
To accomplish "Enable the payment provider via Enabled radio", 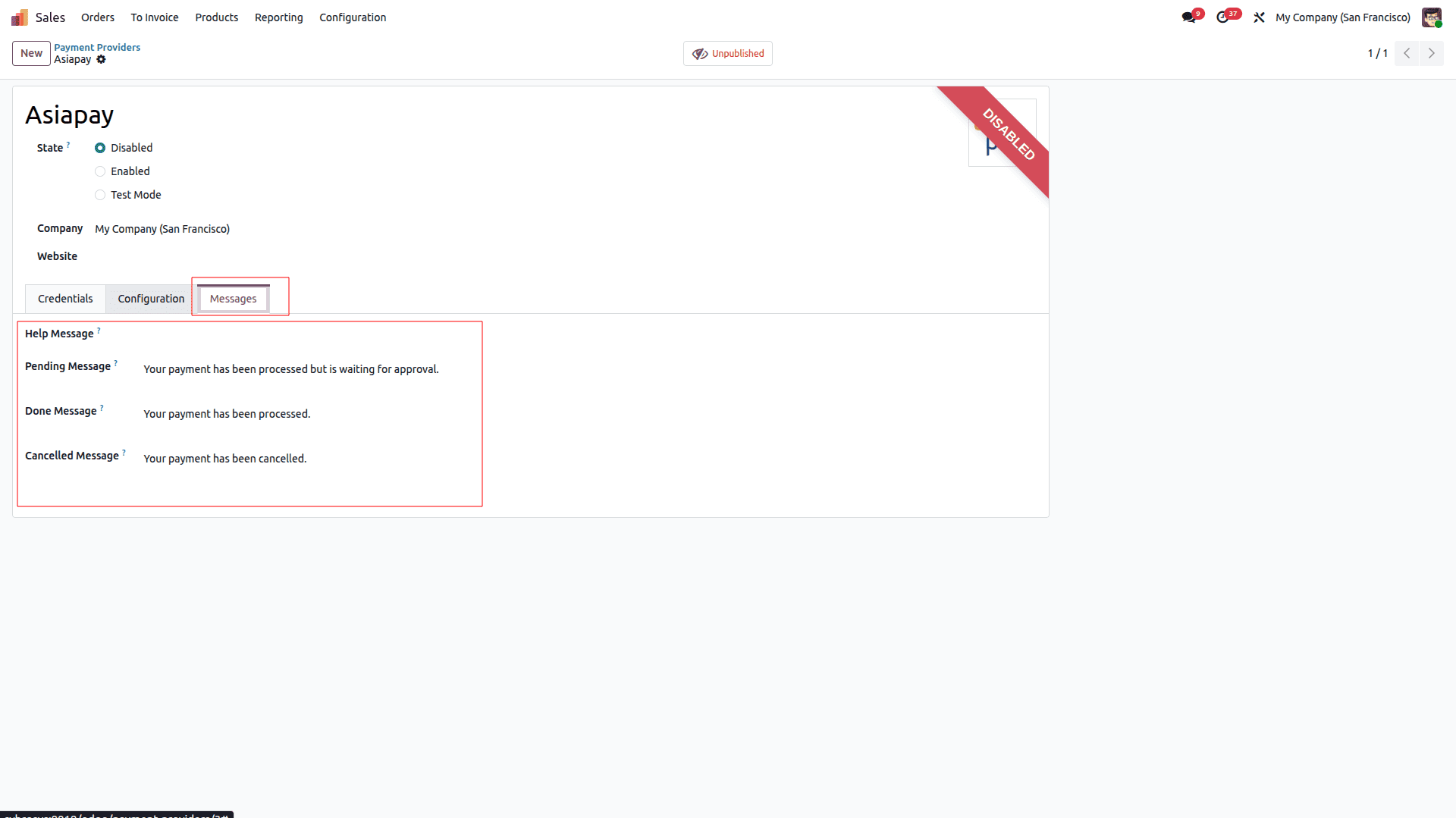I will coord(100,171).
